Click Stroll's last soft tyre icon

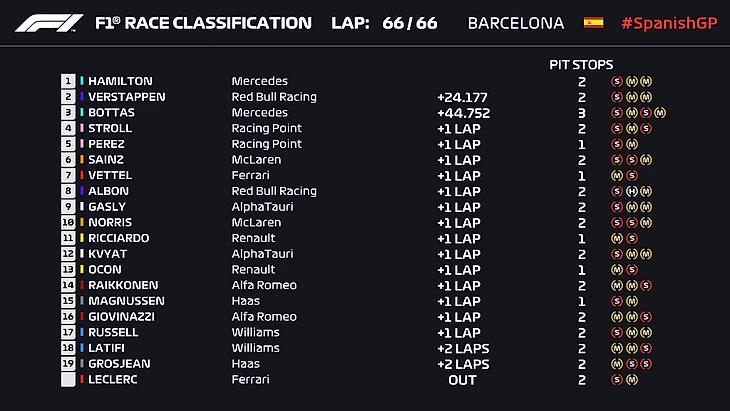(646, 128)
